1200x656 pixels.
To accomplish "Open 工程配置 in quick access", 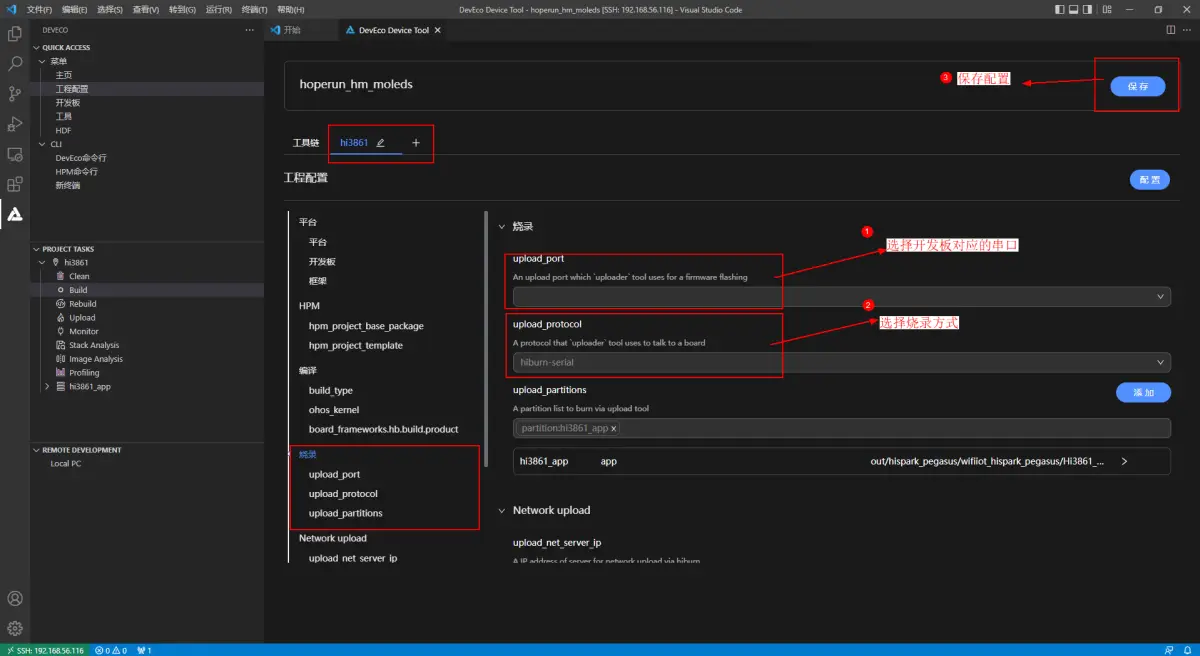I will coord(72,89).
